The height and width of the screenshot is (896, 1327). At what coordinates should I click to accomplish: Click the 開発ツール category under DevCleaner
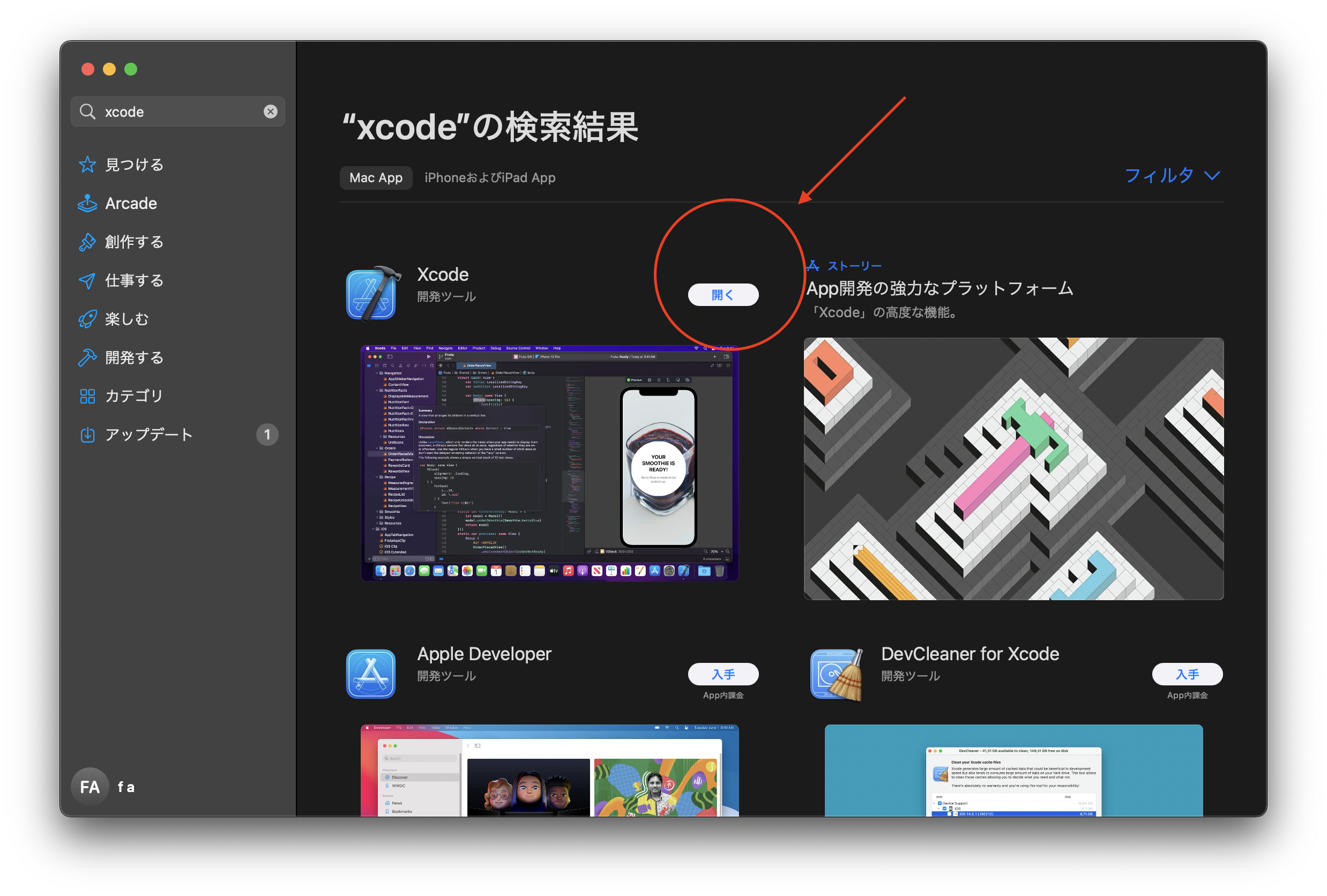[911, 676]
